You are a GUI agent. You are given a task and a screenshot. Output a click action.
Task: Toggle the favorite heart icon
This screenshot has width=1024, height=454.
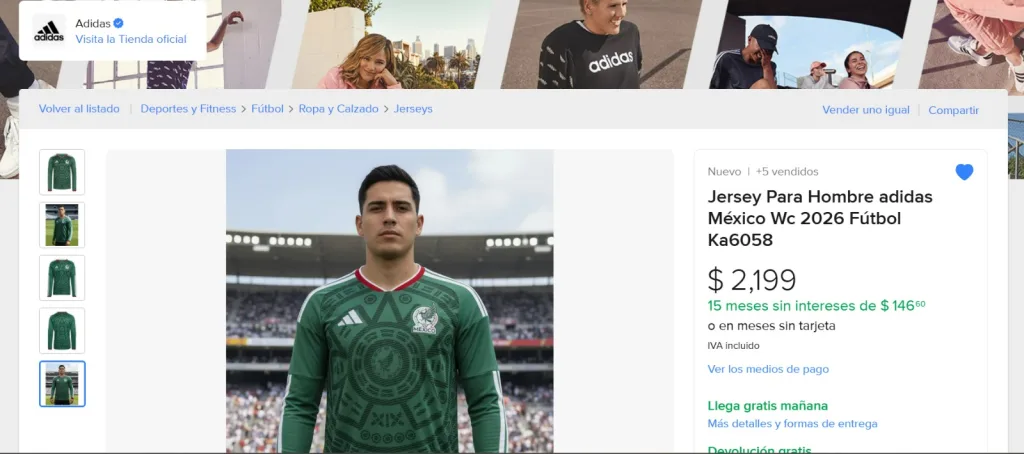[964, 172]
